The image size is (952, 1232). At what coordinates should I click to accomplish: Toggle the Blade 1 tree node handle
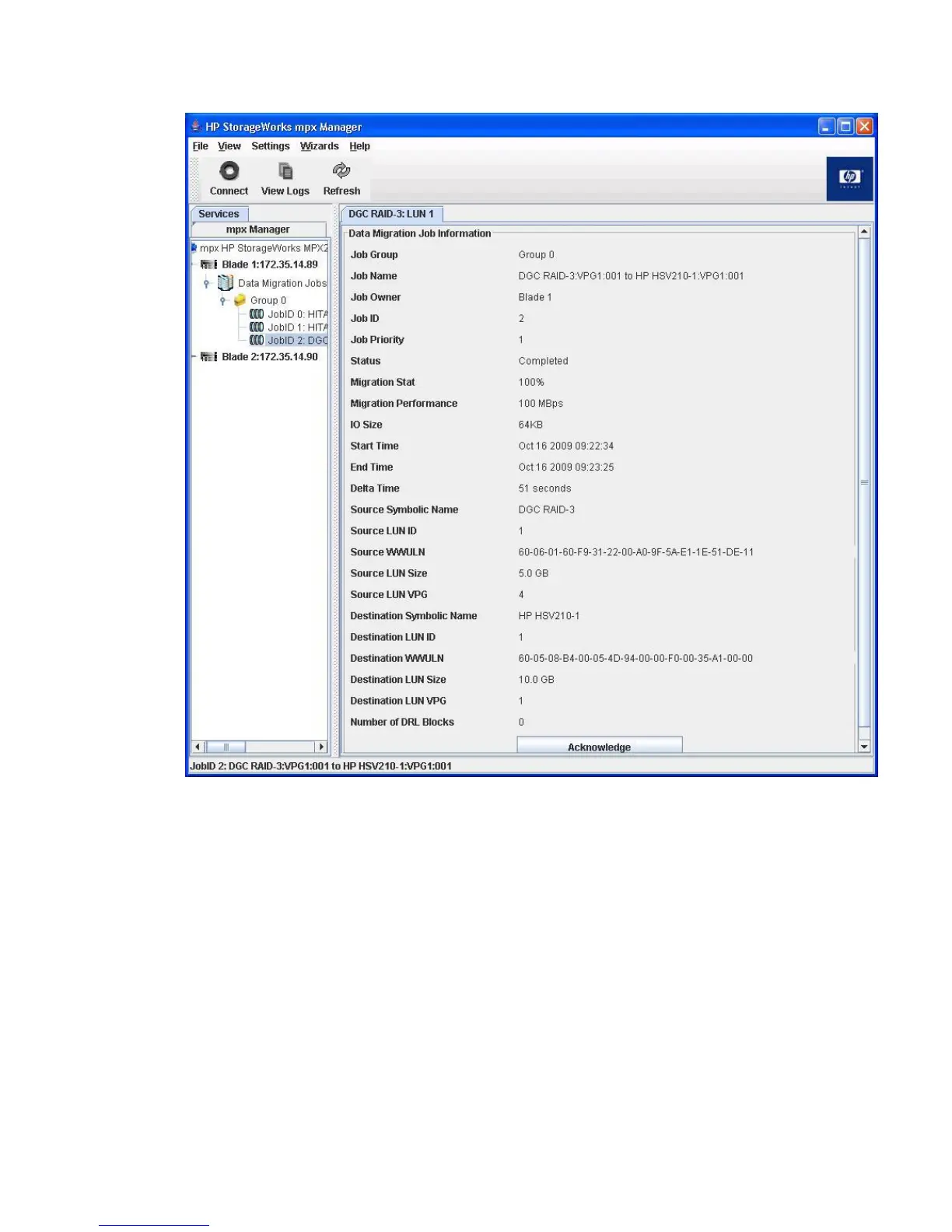coord(194,264)
